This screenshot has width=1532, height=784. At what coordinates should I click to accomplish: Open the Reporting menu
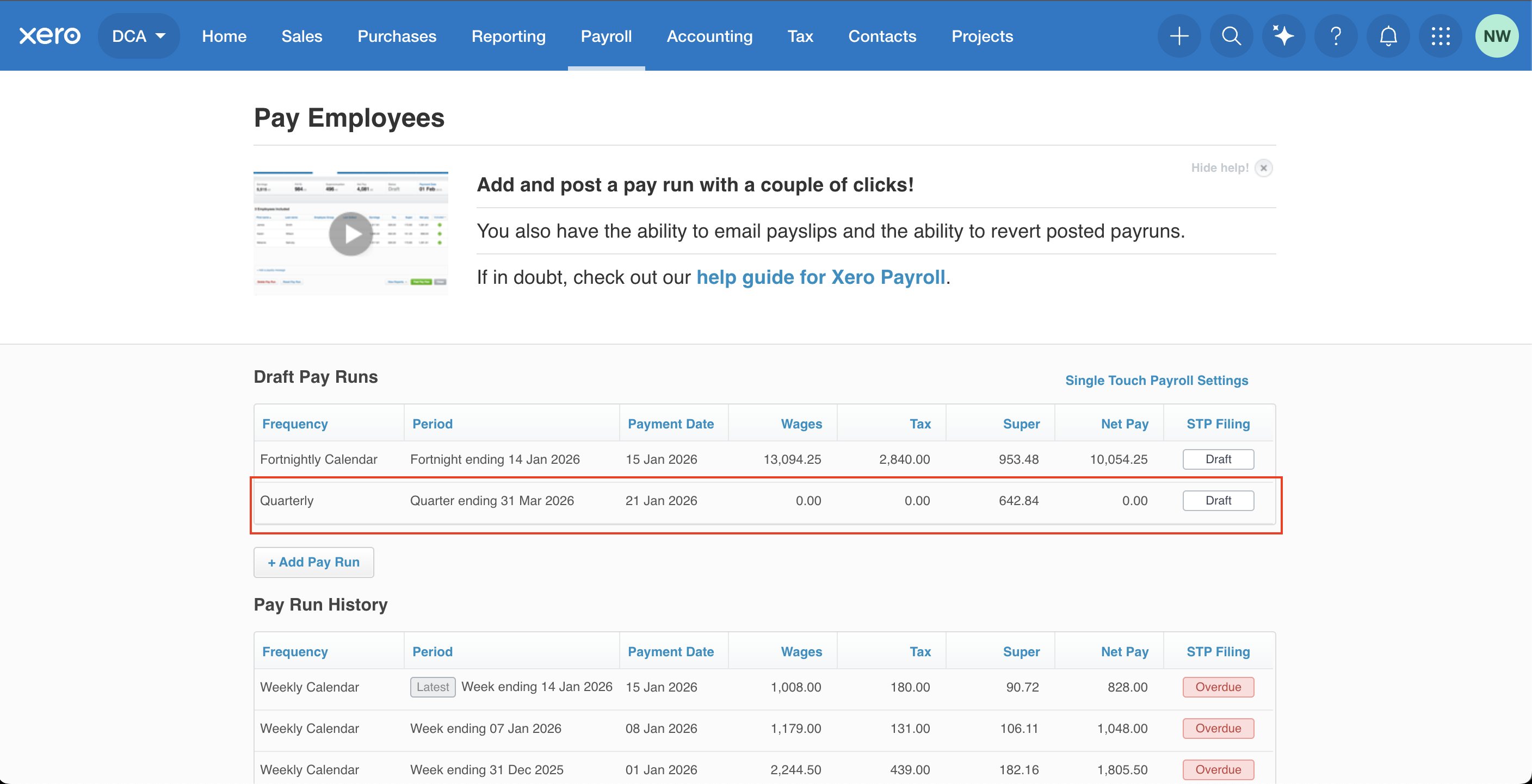pos(508,36)
